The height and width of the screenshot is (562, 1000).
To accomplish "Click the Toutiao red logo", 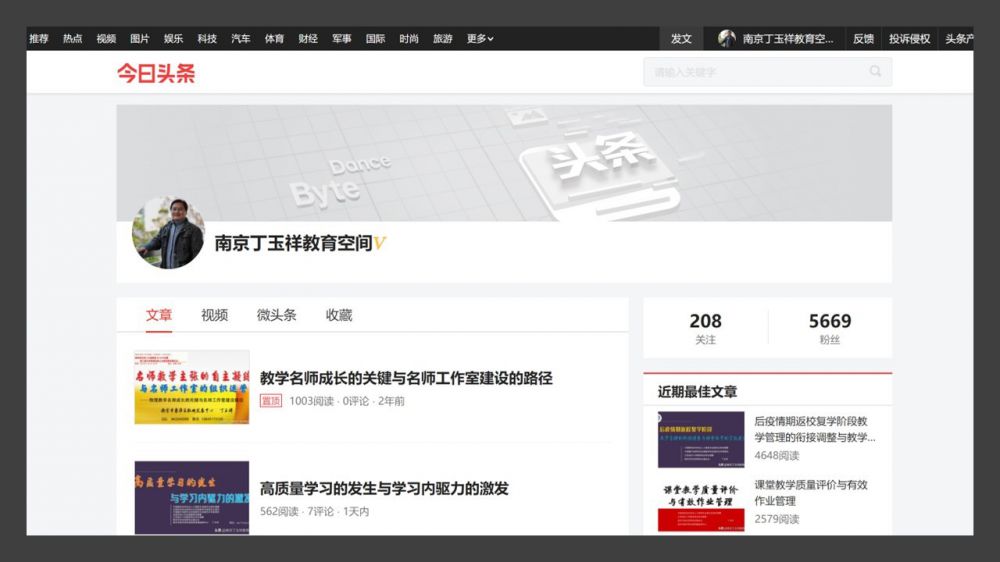I will [x=156, y=73].
